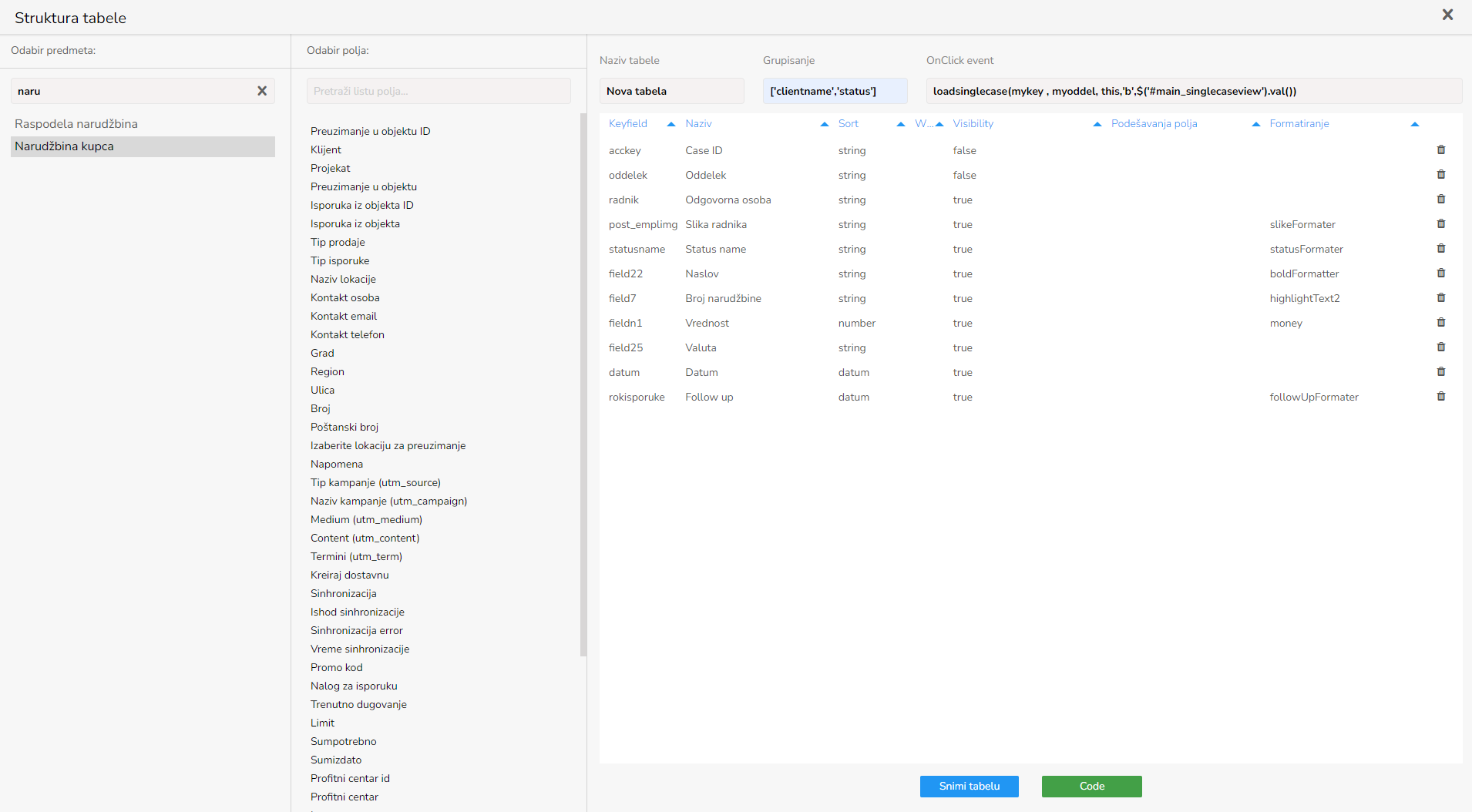Click visibility false in oddelek row
This screenshot has width=1472, height=812.
[x=964, y=176]
